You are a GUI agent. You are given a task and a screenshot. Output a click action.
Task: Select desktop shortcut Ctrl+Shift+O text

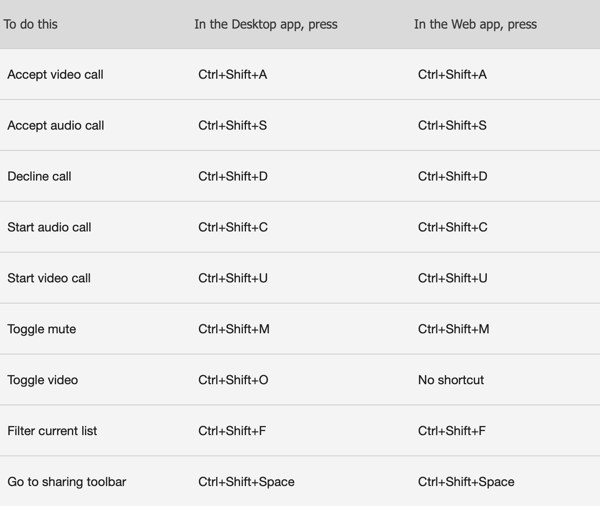[233, 380]
